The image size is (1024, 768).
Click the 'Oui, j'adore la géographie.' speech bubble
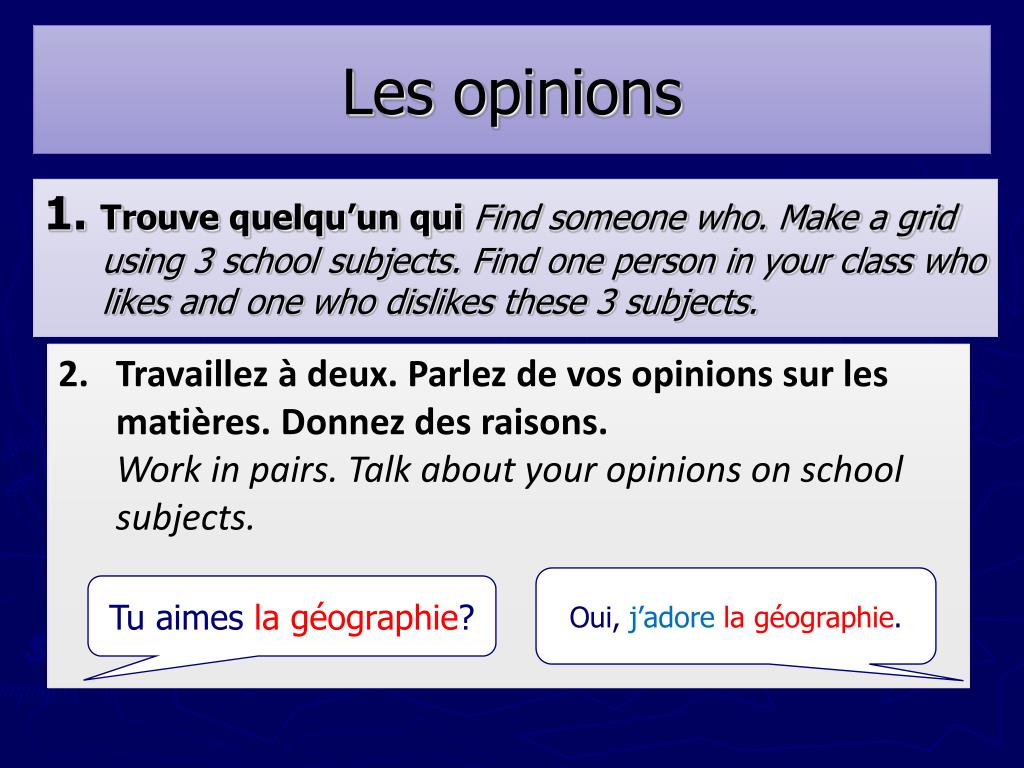tap(736, 616)
